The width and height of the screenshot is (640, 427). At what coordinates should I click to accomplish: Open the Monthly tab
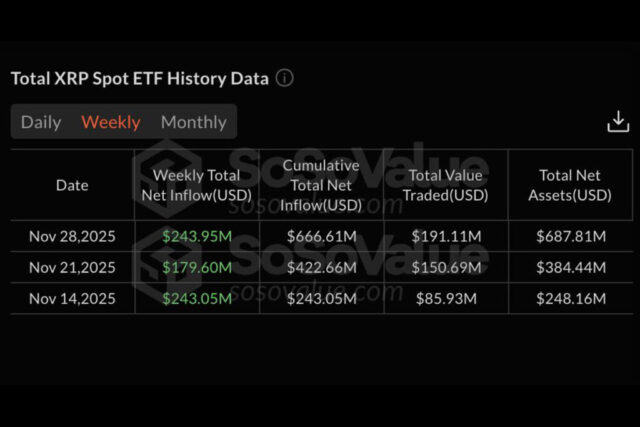coord(194,122)
